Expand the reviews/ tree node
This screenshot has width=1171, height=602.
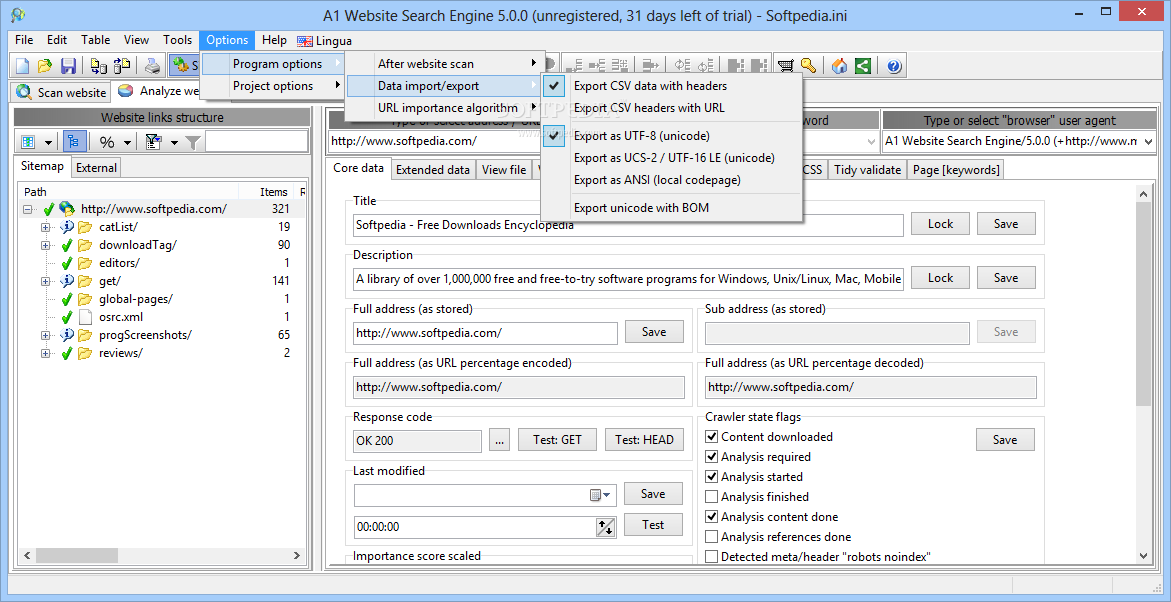pos(46,353)
